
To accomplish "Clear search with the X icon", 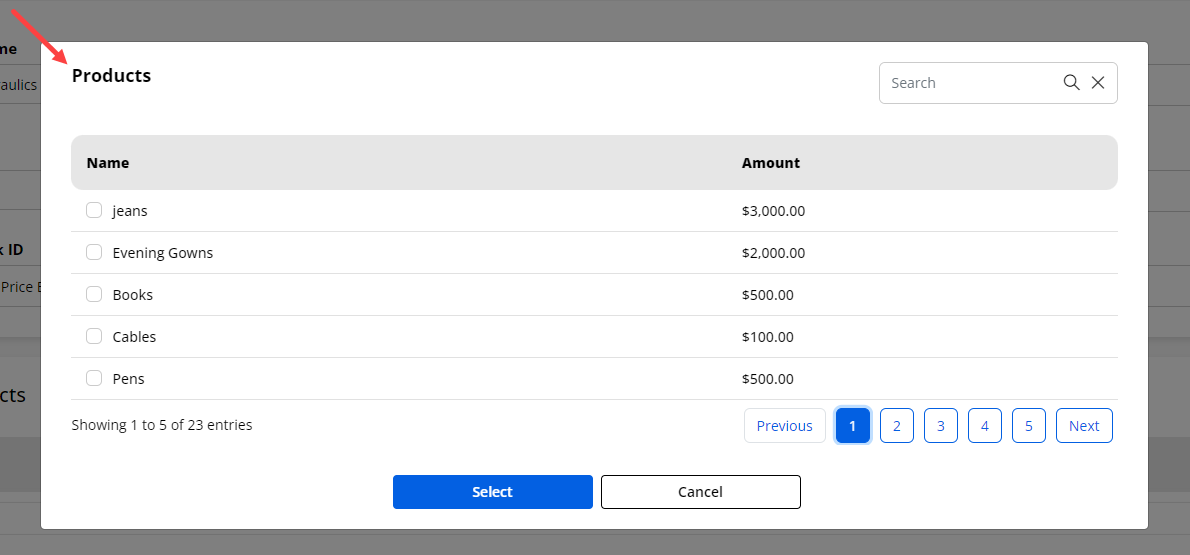I will (1098, 83).
